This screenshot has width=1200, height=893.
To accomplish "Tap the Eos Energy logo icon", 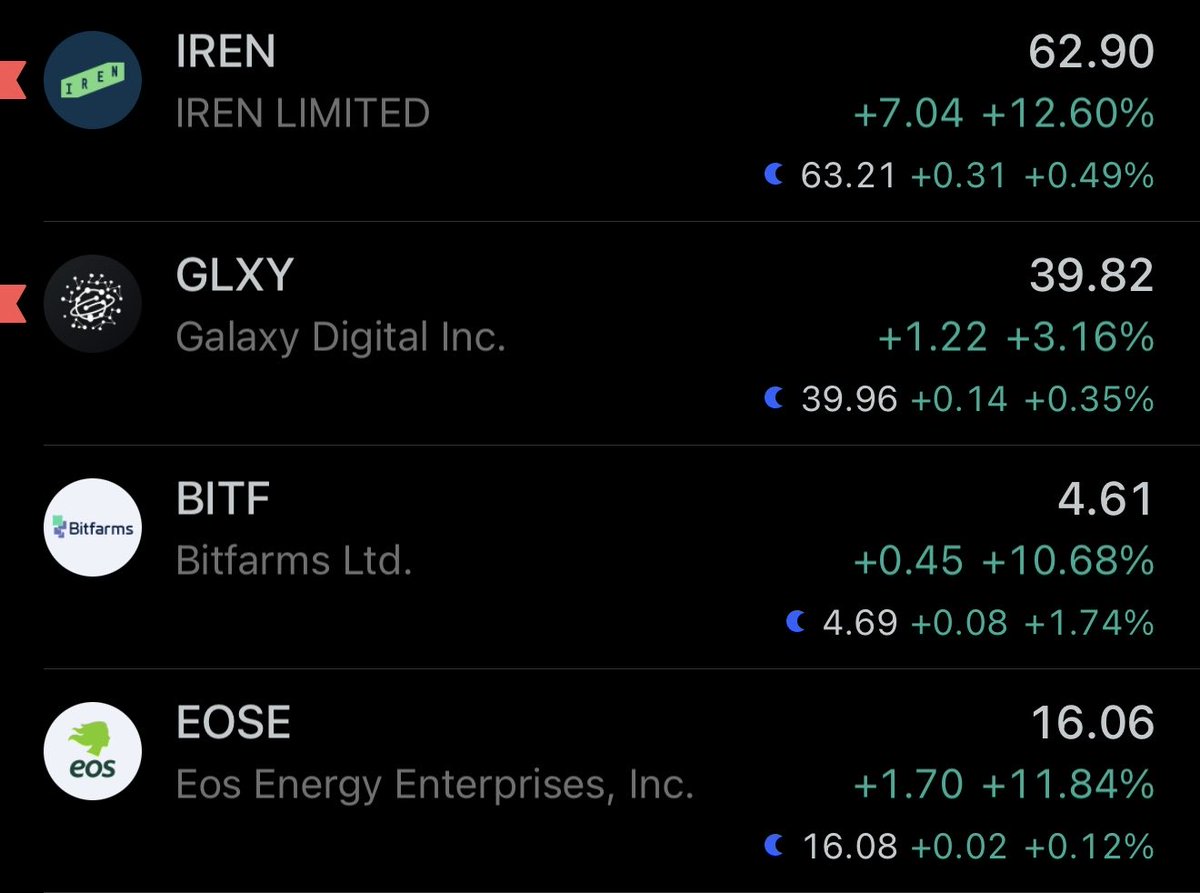I will [x=93, y=751].
